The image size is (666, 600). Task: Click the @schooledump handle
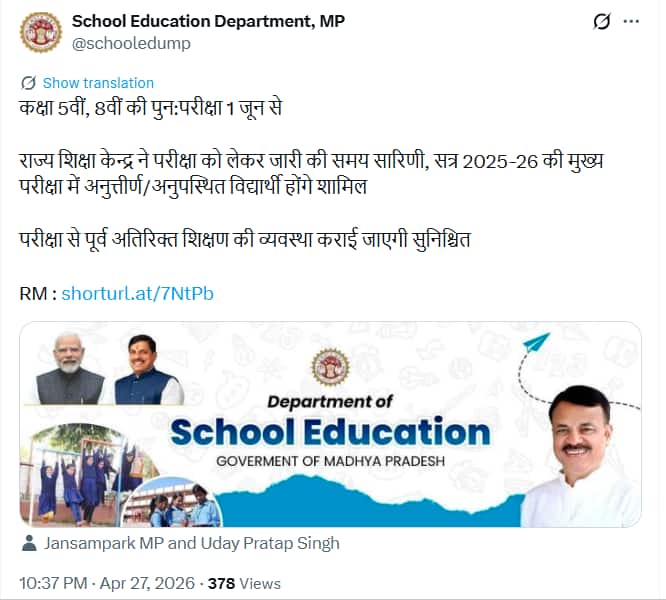131,43
